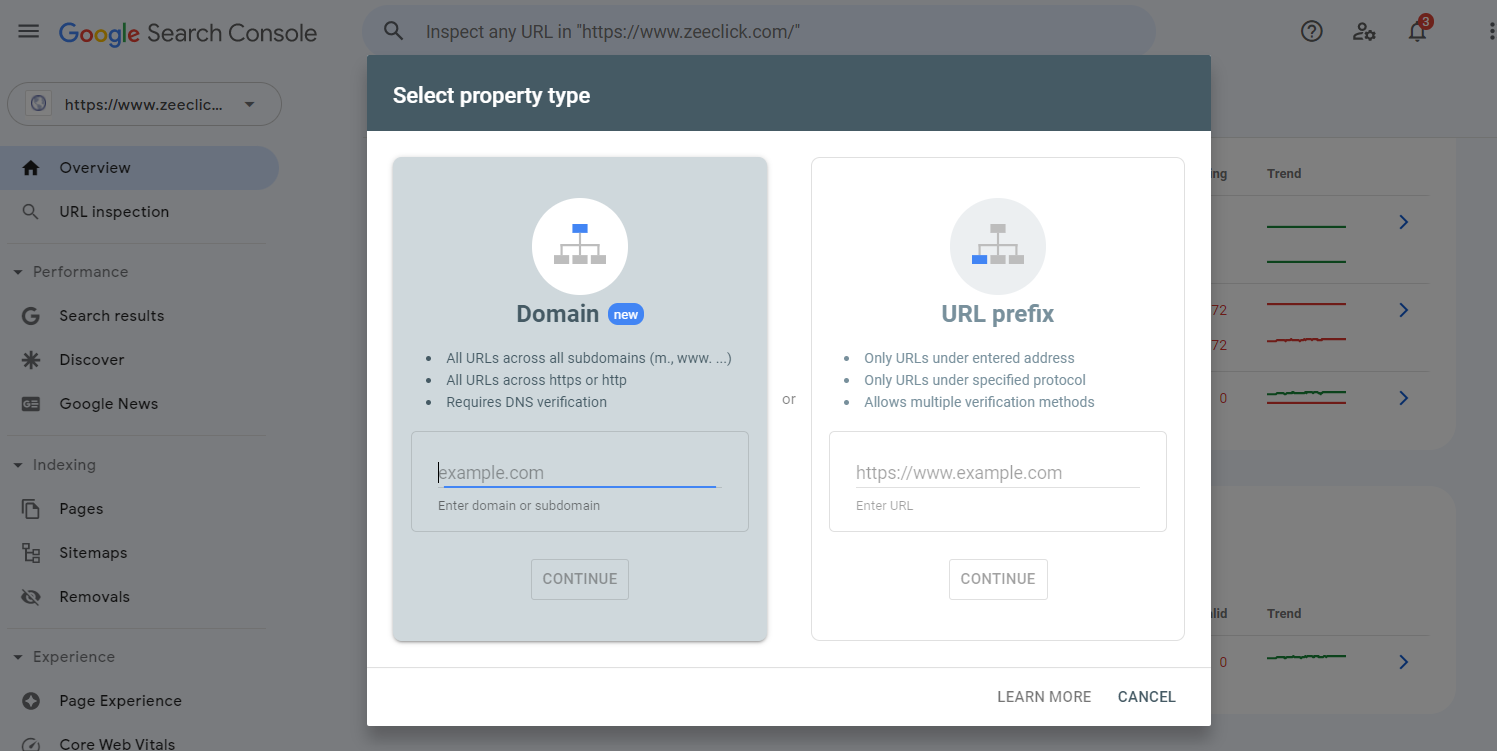The height and width of the screenshot is (751, 1497).
Task: Open the notifications bell
Action: click(1417, 31)
